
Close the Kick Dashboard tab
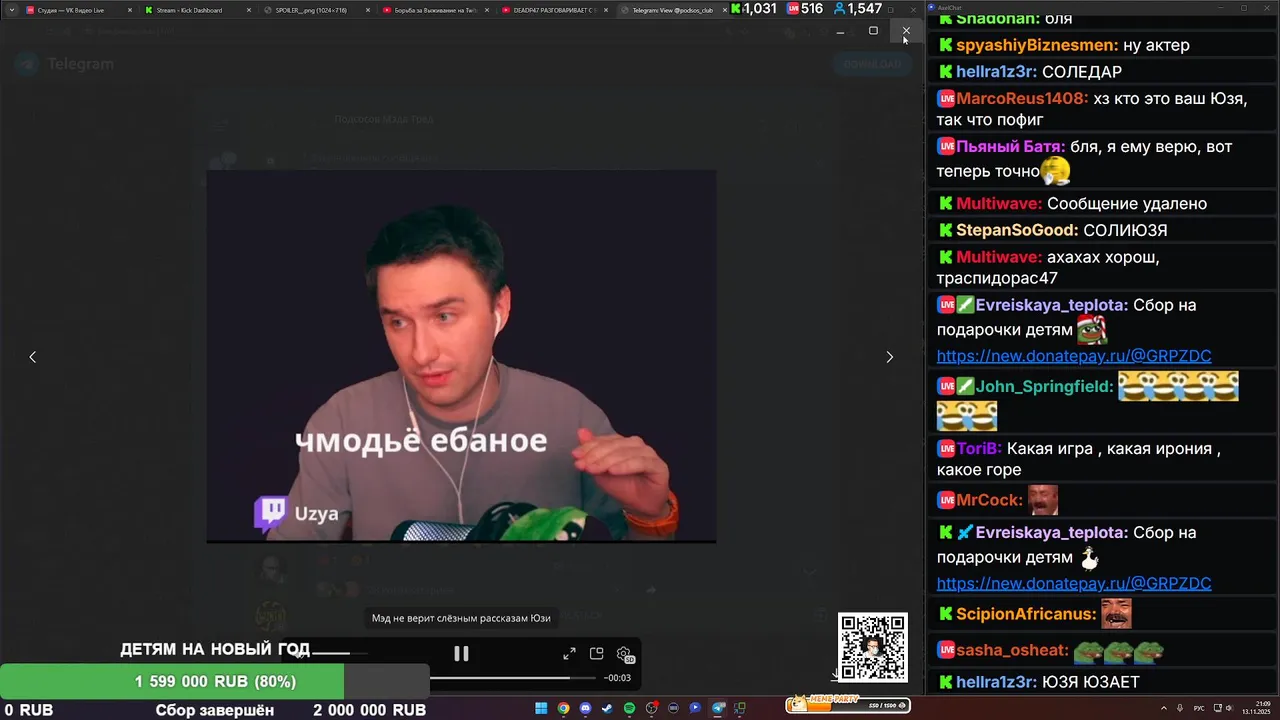247,10
